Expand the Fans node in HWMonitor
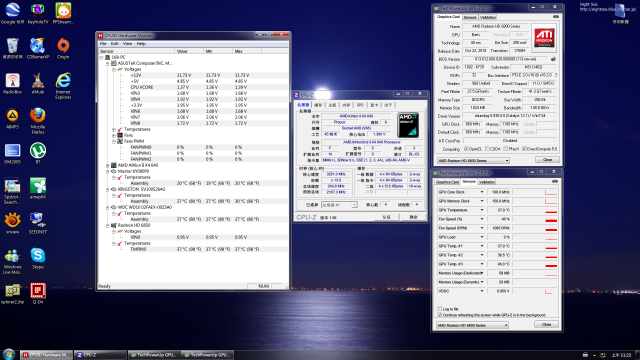Image resolution: width=640 pixels, height=360 pixels. pyautogui.click(x=114, y=135)
